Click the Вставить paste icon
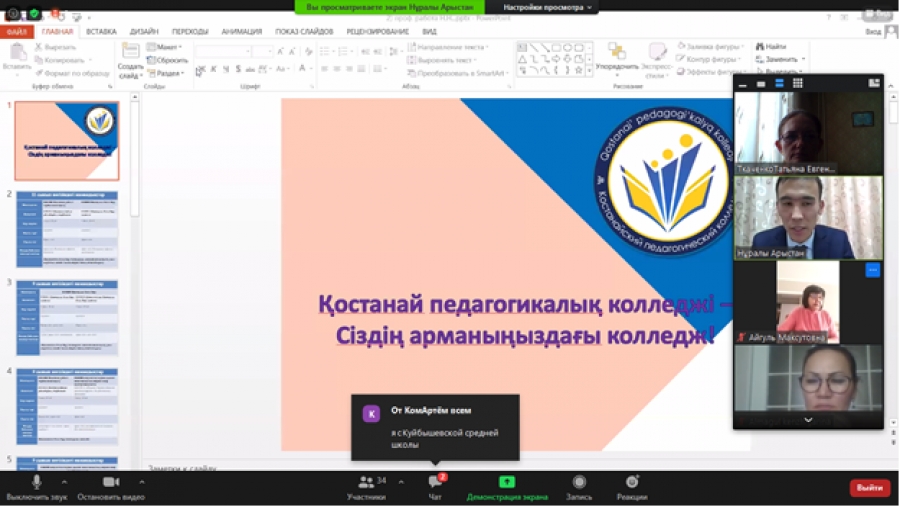Viewport: 900px width, 507px height. pyautogui.click(x=17, y=53)
